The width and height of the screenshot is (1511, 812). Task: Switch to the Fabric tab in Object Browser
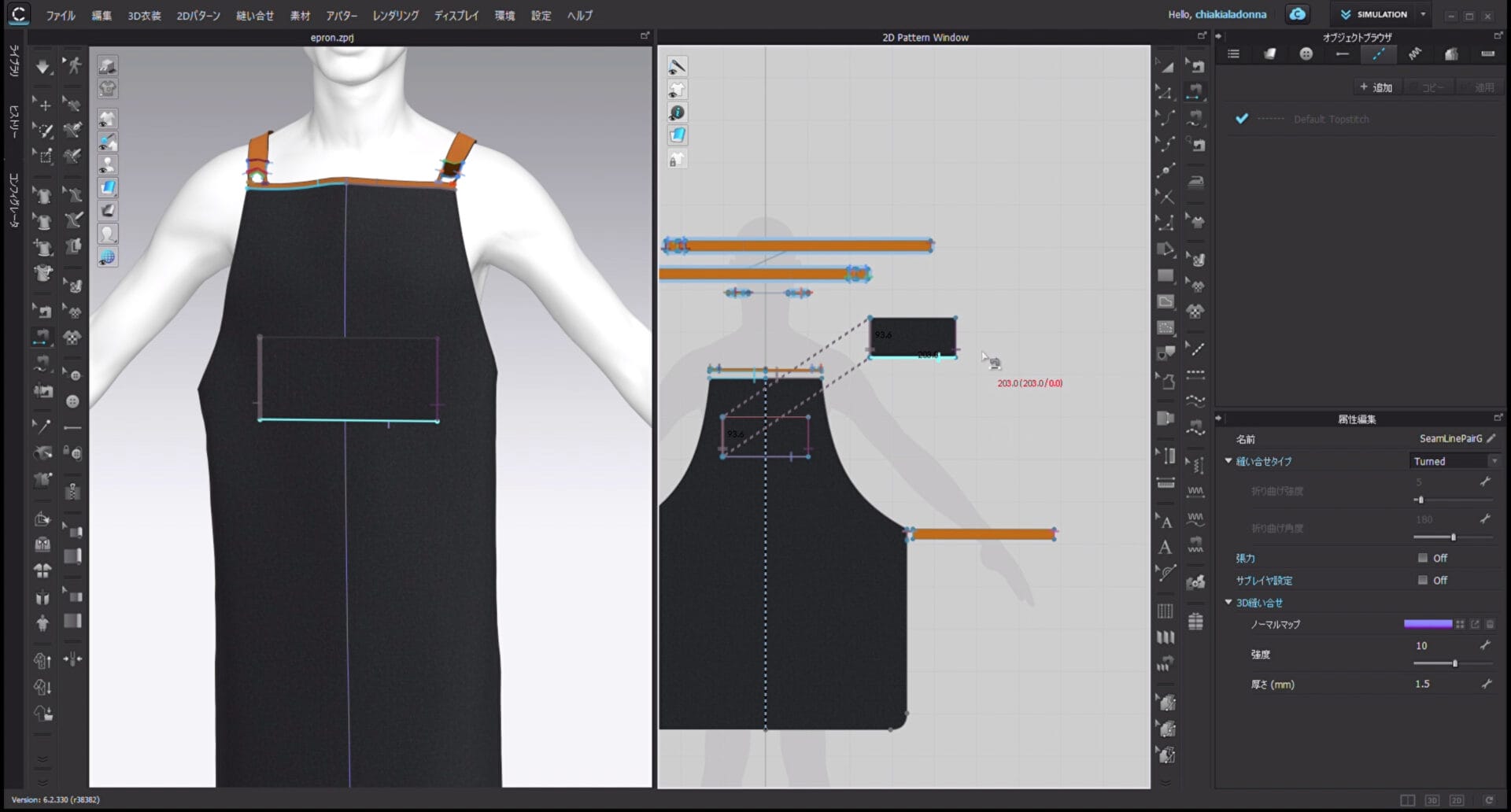1269,54
